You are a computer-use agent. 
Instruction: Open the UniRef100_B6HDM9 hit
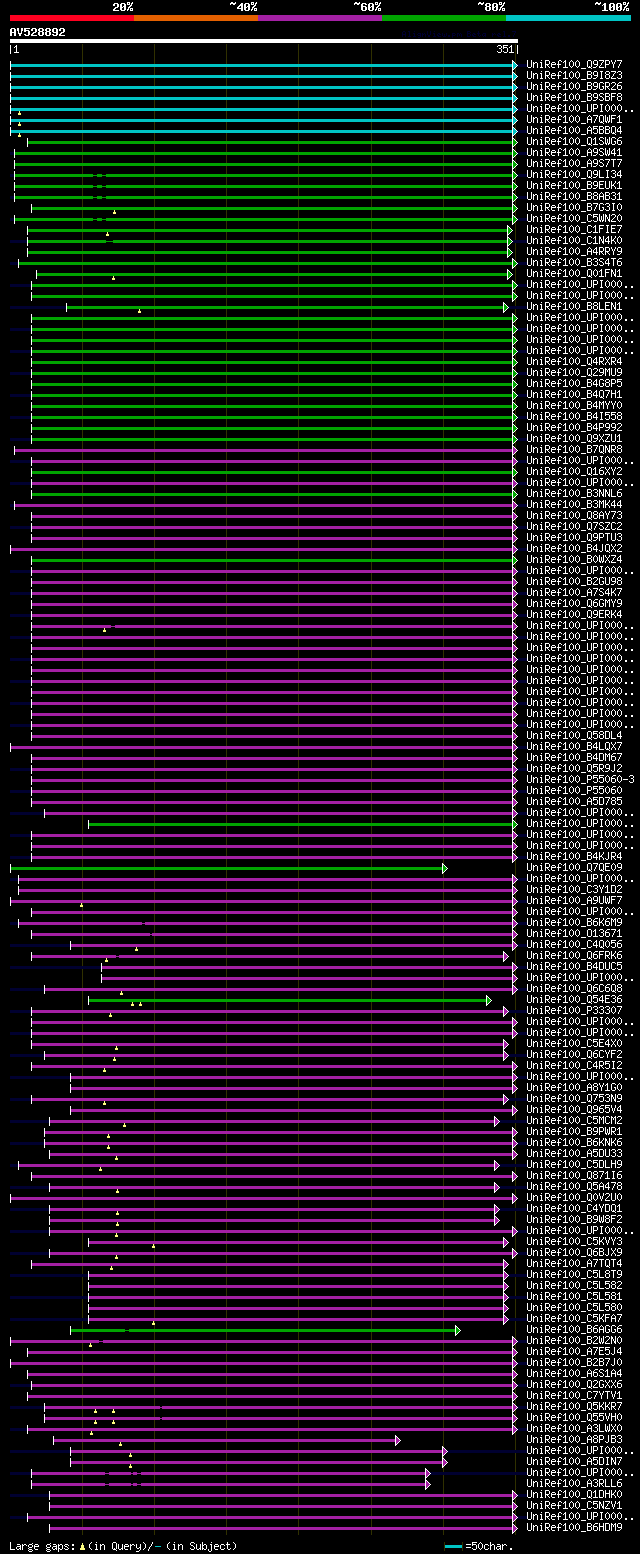[574, 1527]
